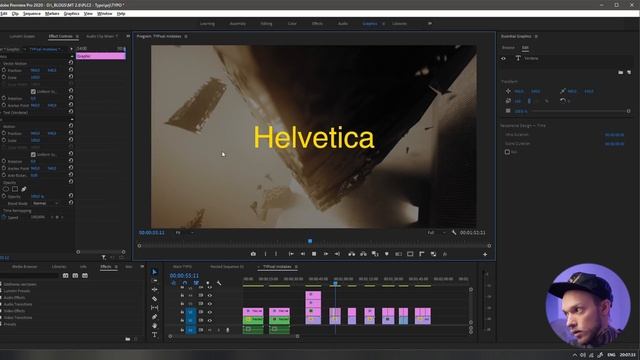Image resolution: width=640 pixels, height=360 pixels.
Task: Toggle animation stopwatch for Anti-flicker
Action: coord(4,175)
